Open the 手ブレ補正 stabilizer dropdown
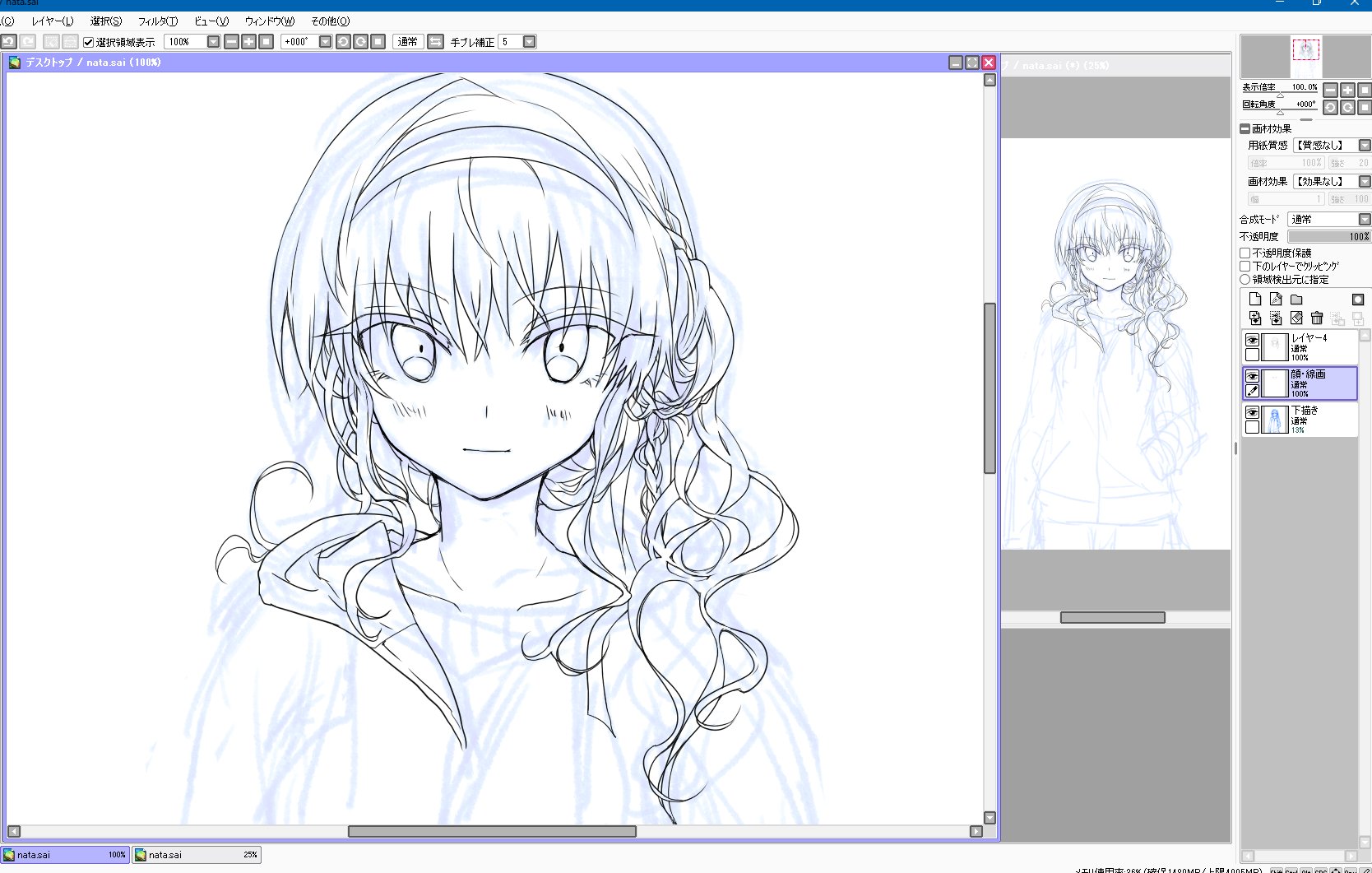The width and height of the screenshot is (1372, 873). click(x=530, y=41)
